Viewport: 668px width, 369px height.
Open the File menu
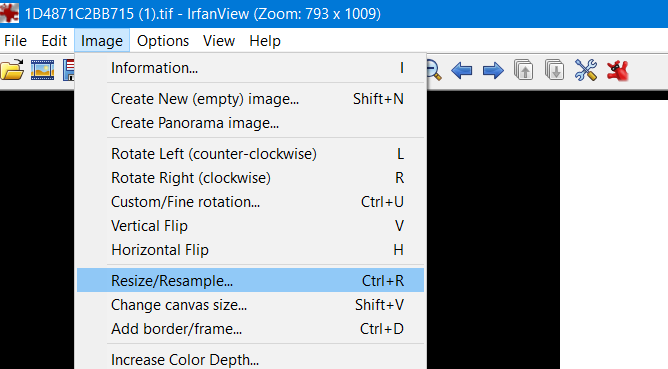coord(15,41)
